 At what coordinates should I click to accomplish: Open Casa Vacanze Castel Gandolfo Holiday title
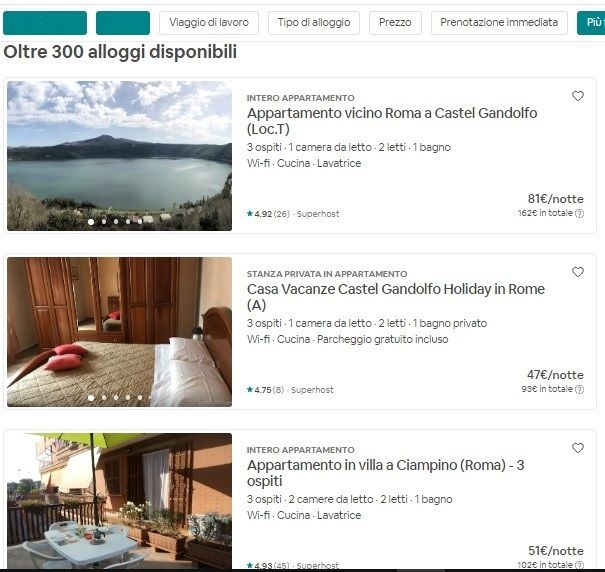pos(396,297)
